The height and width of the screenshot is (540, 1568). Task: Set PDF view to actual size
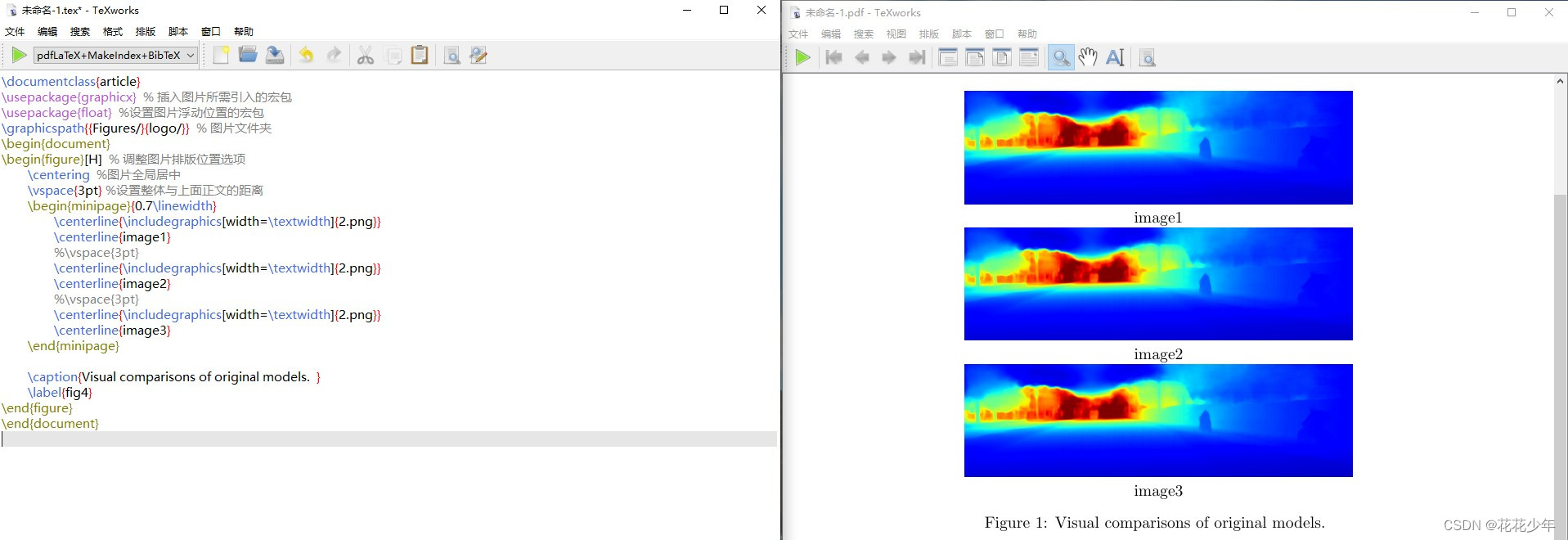click(x=948, y=57)
